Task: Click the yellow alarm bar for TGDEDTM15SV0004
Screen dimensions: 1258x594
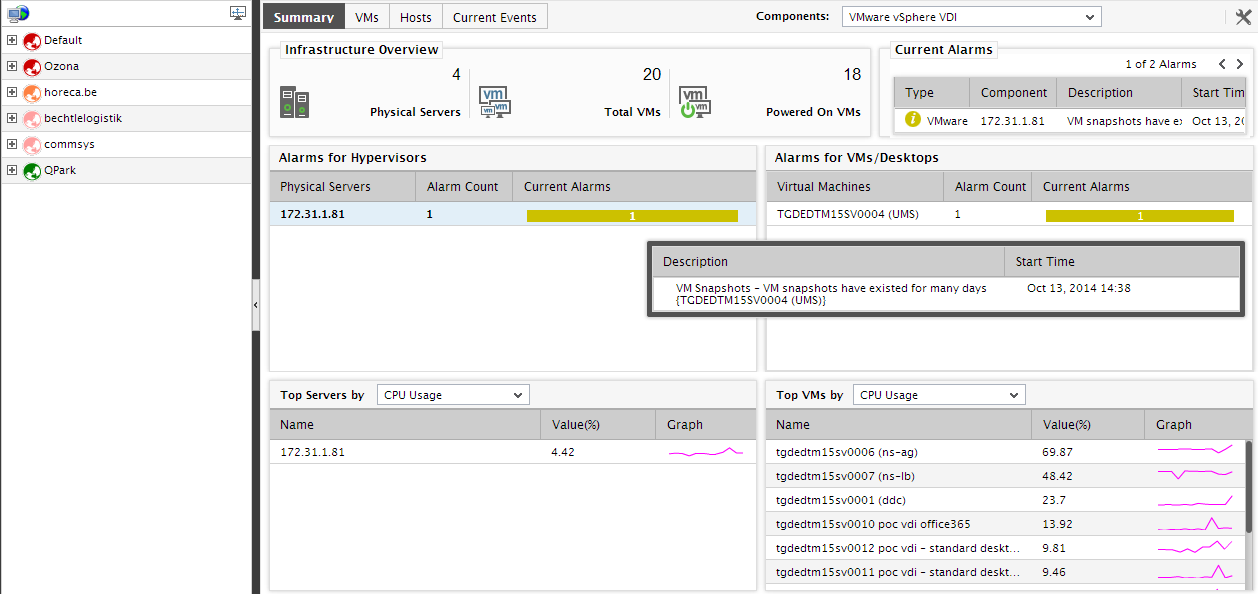Action: (1140, 215)
